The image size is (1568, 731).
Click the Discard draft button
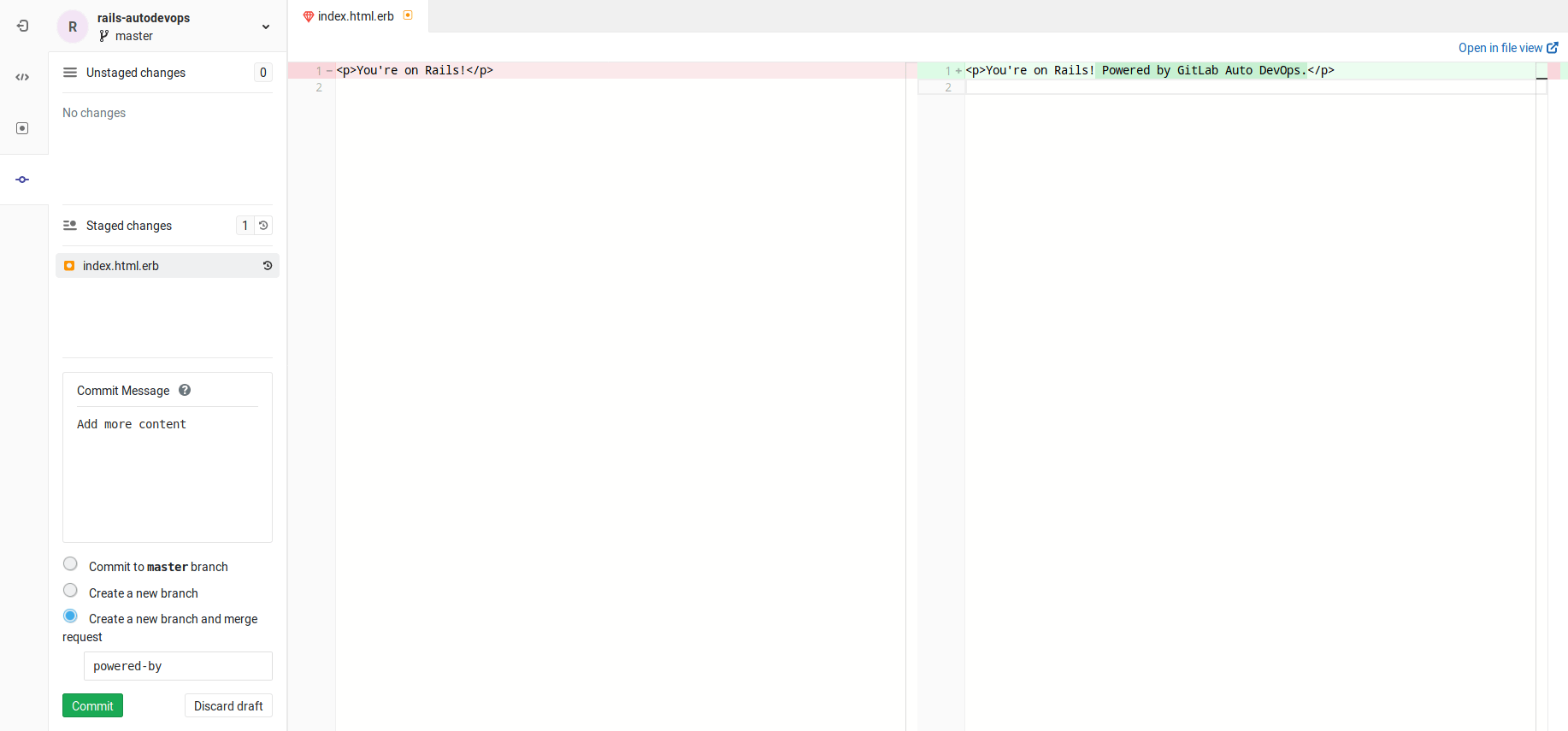tap(228, 706)
